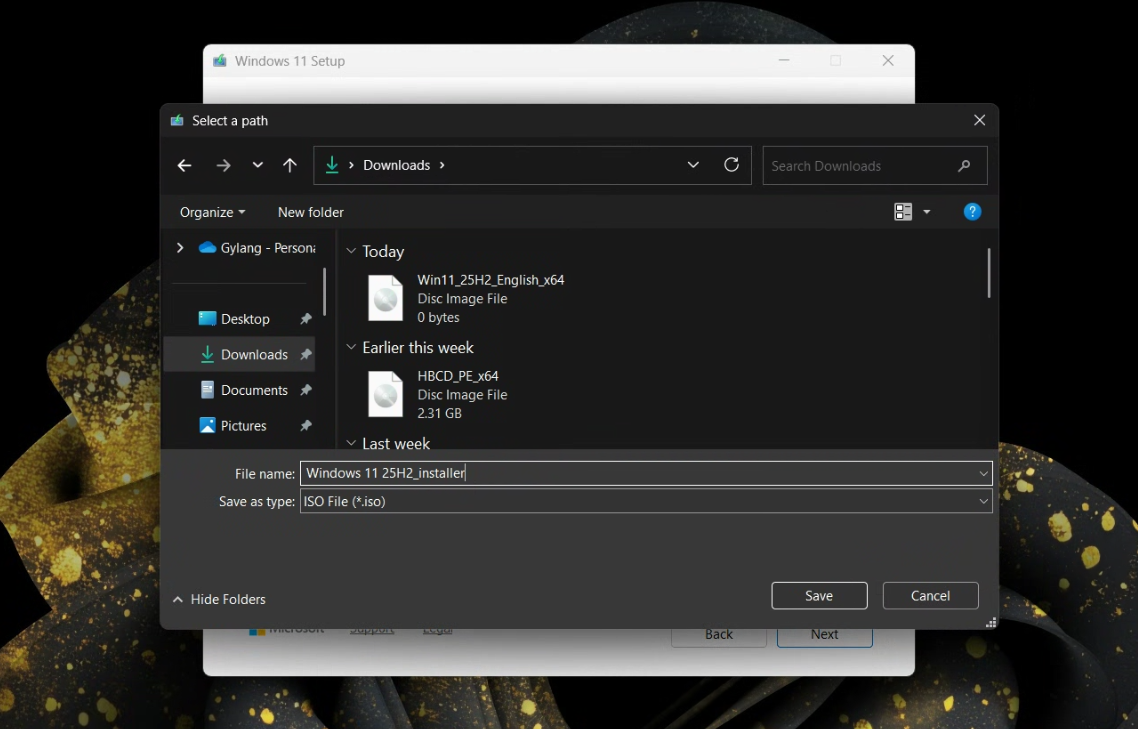The width and height of the screenshot is (1138, 729).
Task: Expand the address bar history dropdown
Action: tap(693, 165)
